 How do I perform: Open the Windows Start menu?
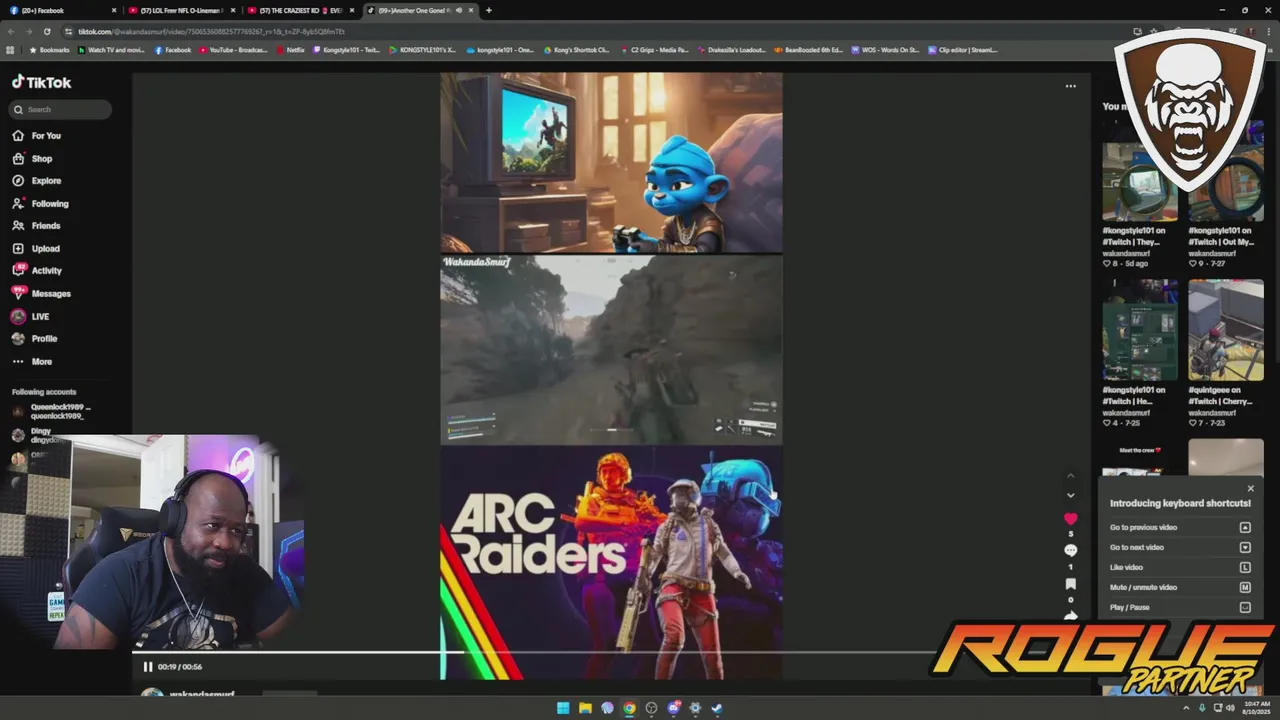(563, 708)
